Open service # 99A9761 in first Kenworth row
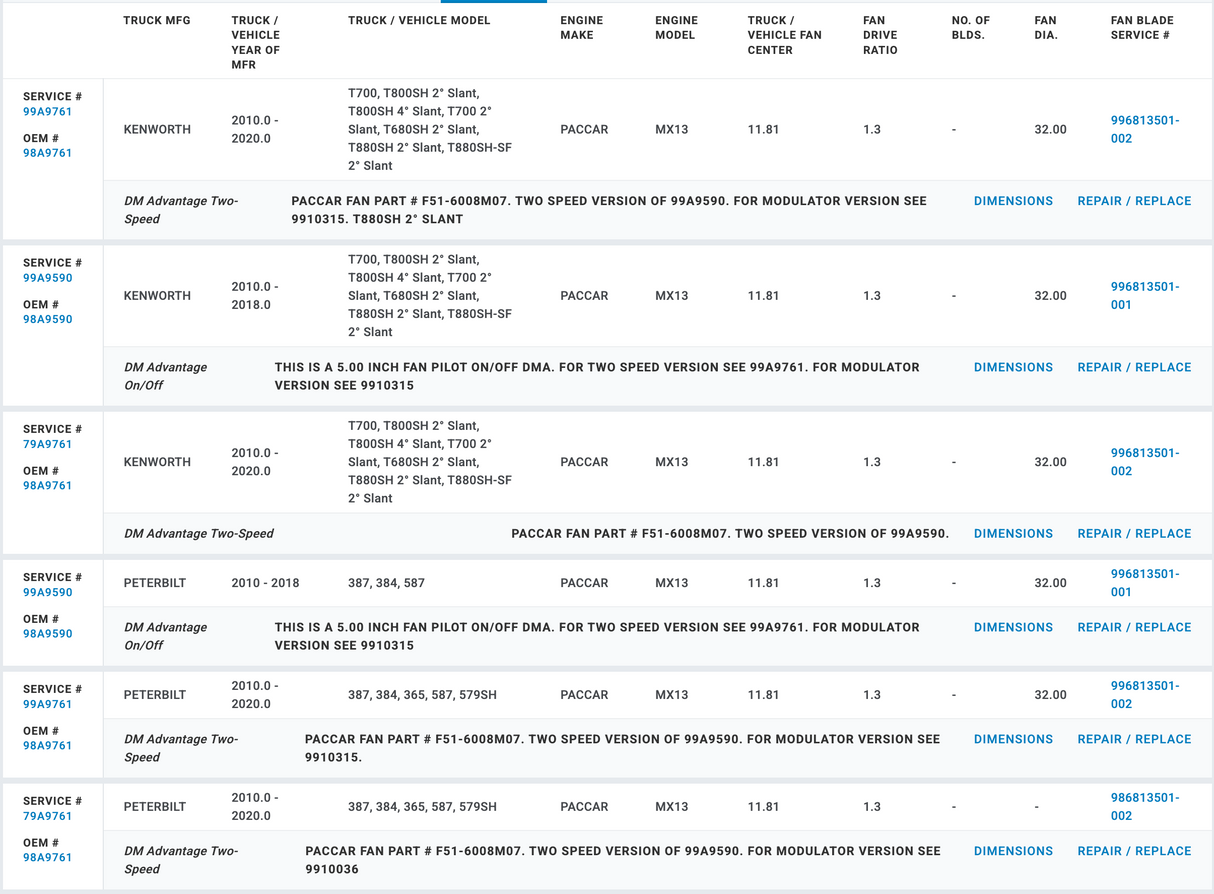 pos(48,112)
